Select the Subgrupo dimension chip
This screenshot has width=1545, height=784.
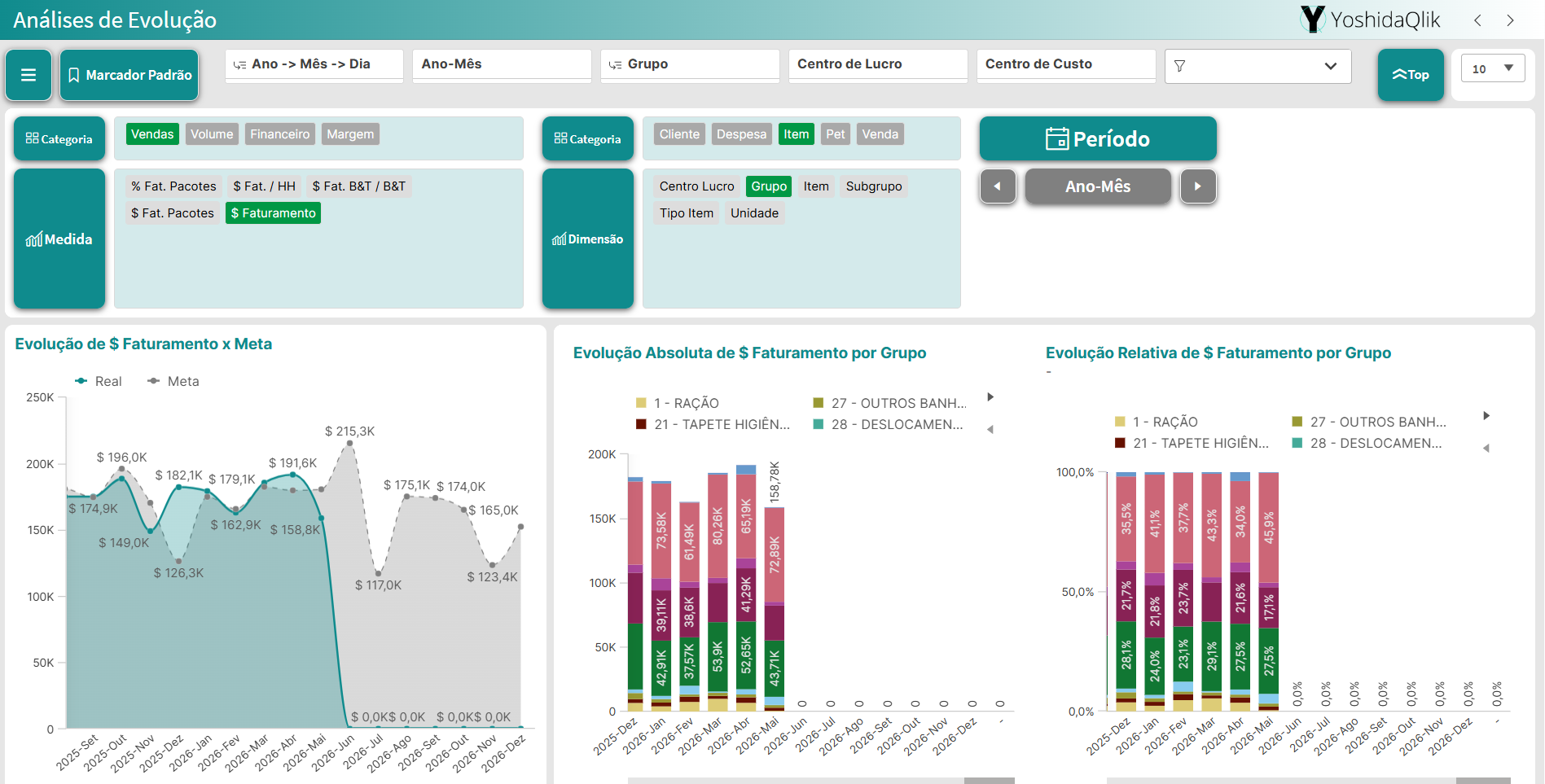click(874, 186)
